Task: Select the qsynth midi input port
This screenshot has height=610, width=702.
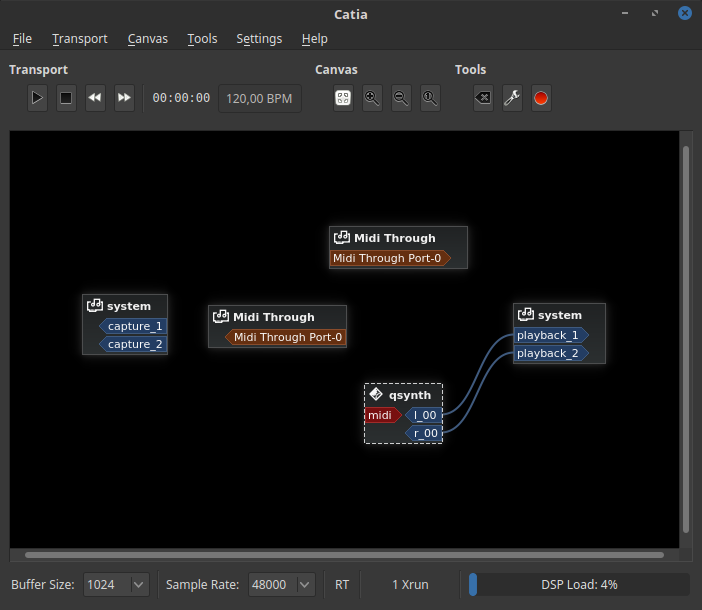Action: (381, 415)
